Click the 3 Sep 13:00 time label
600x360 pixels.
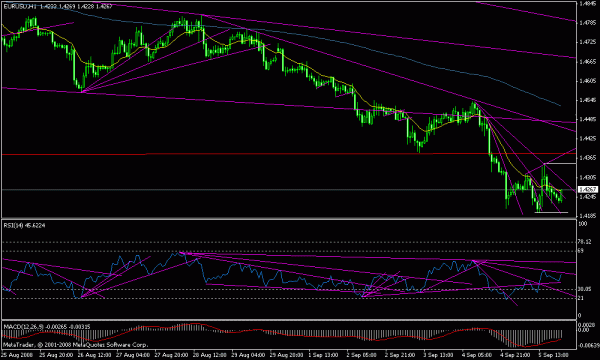pos(438,355)
